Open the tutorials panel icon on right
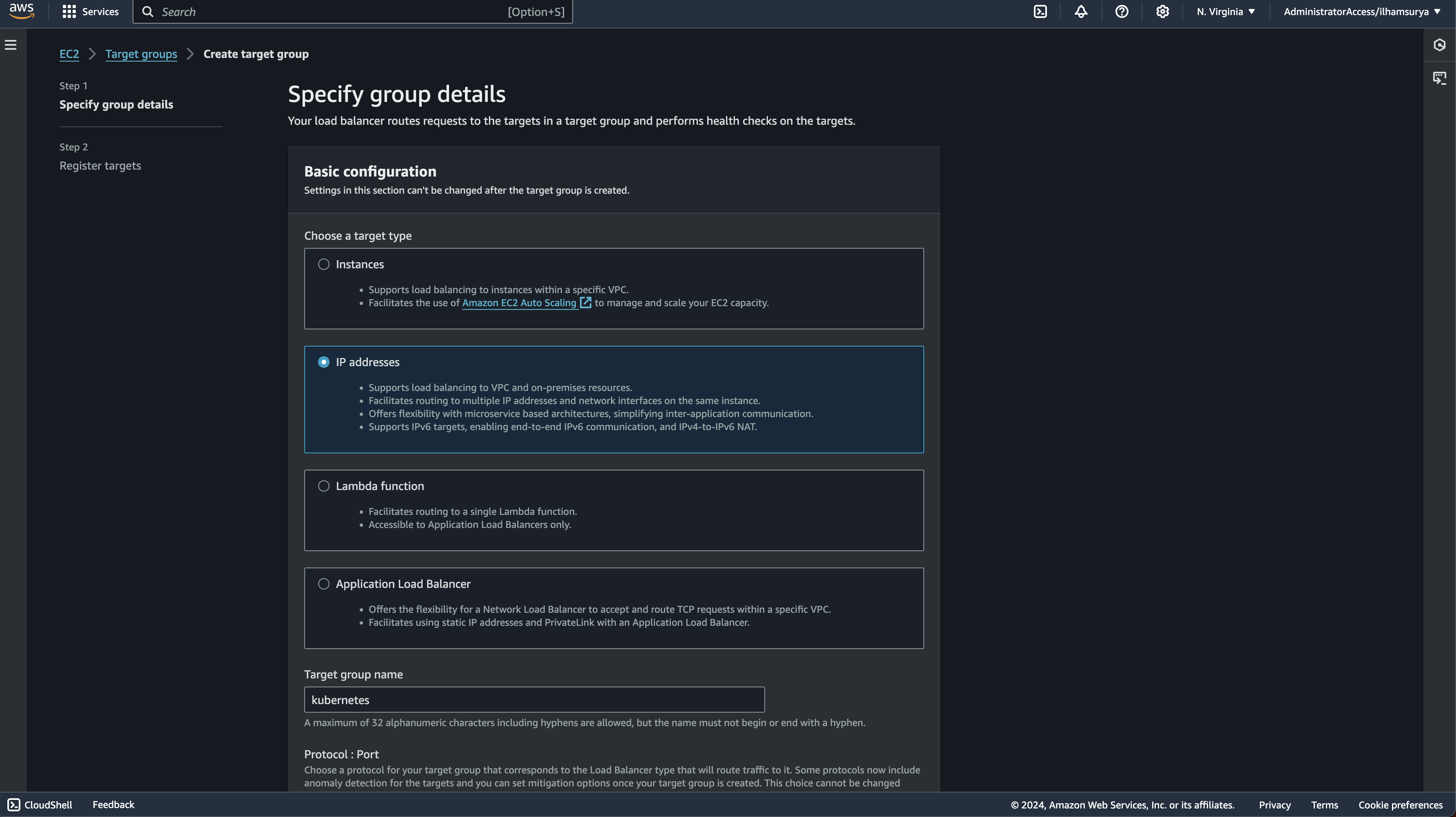 coord(1439,78)
